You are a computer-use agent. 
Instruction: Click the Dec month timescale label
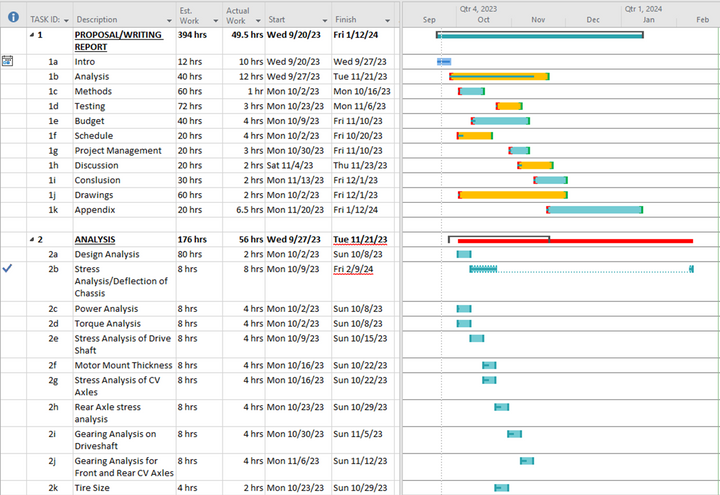pos(593,20)
